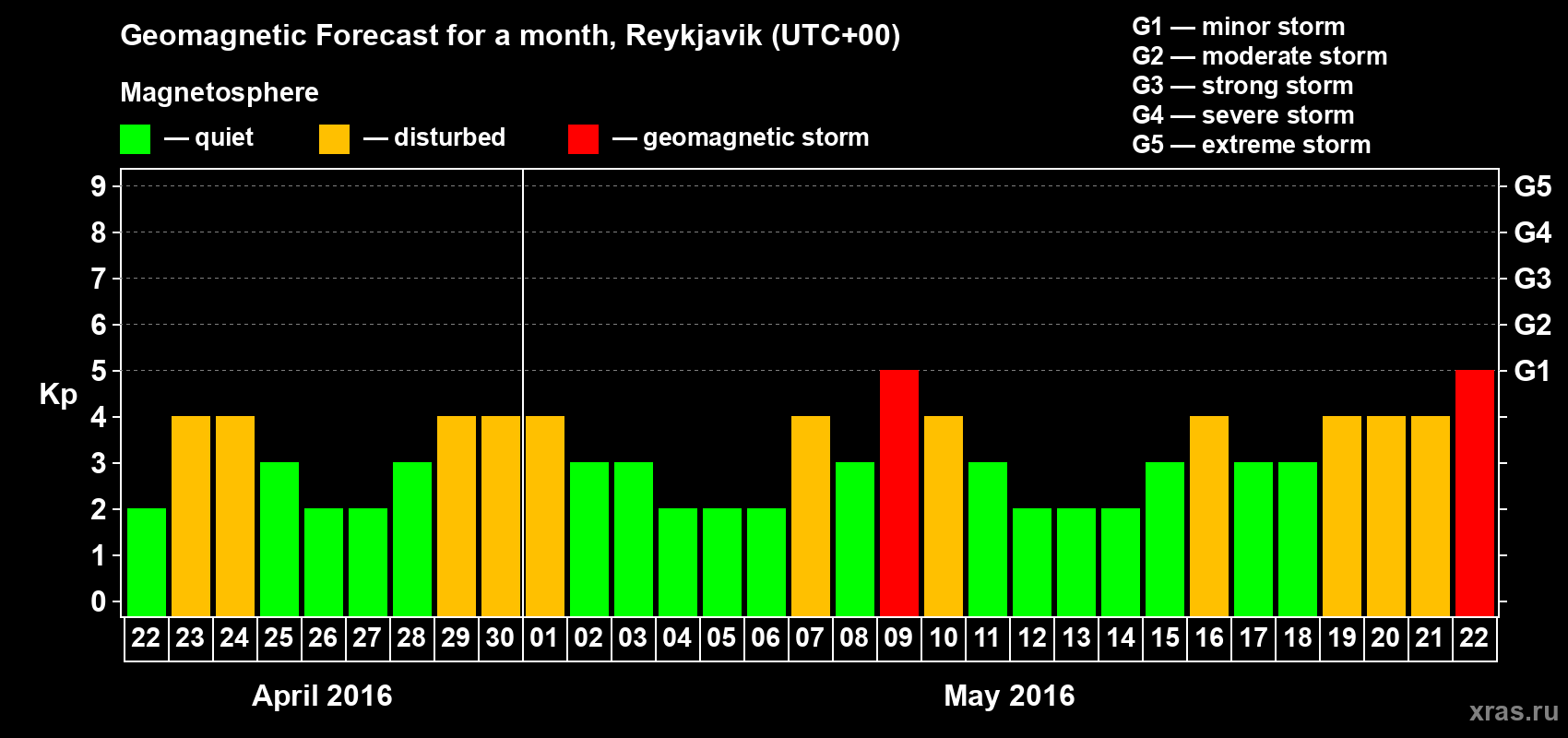Click the Kp axis value 3
Screen dimensions: 1568x738
(x=99, y=463)
